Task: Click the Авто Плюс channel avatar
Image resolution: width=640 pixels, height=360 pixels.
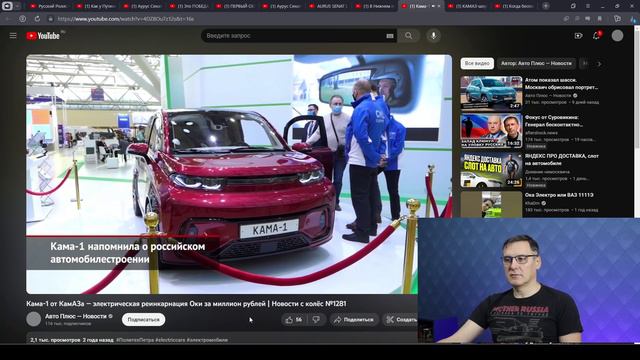Action: click(33, 319)
